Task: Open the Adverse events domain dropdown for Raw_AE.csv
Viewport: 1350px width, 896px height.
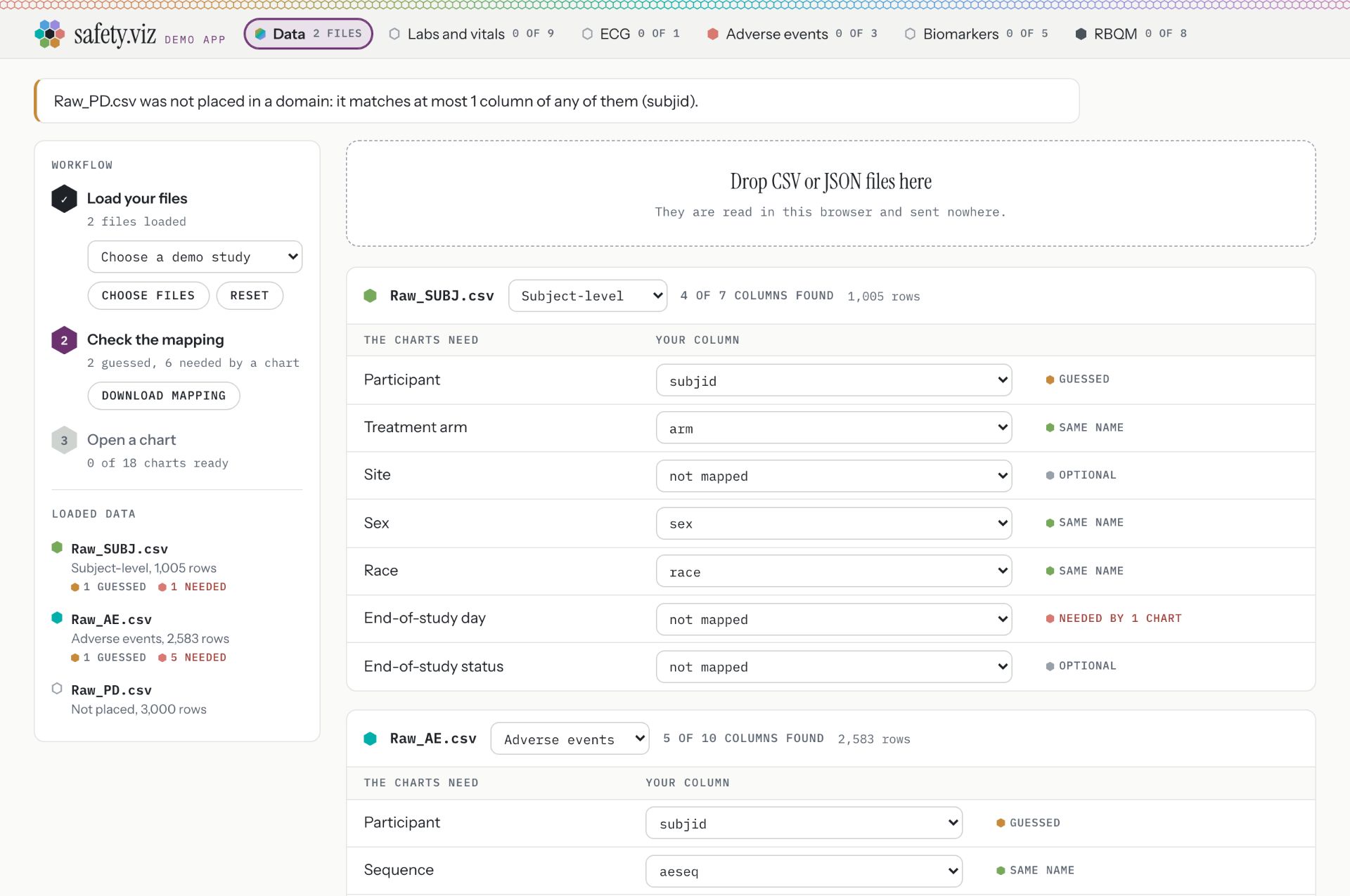Action: tap(570, 739)
